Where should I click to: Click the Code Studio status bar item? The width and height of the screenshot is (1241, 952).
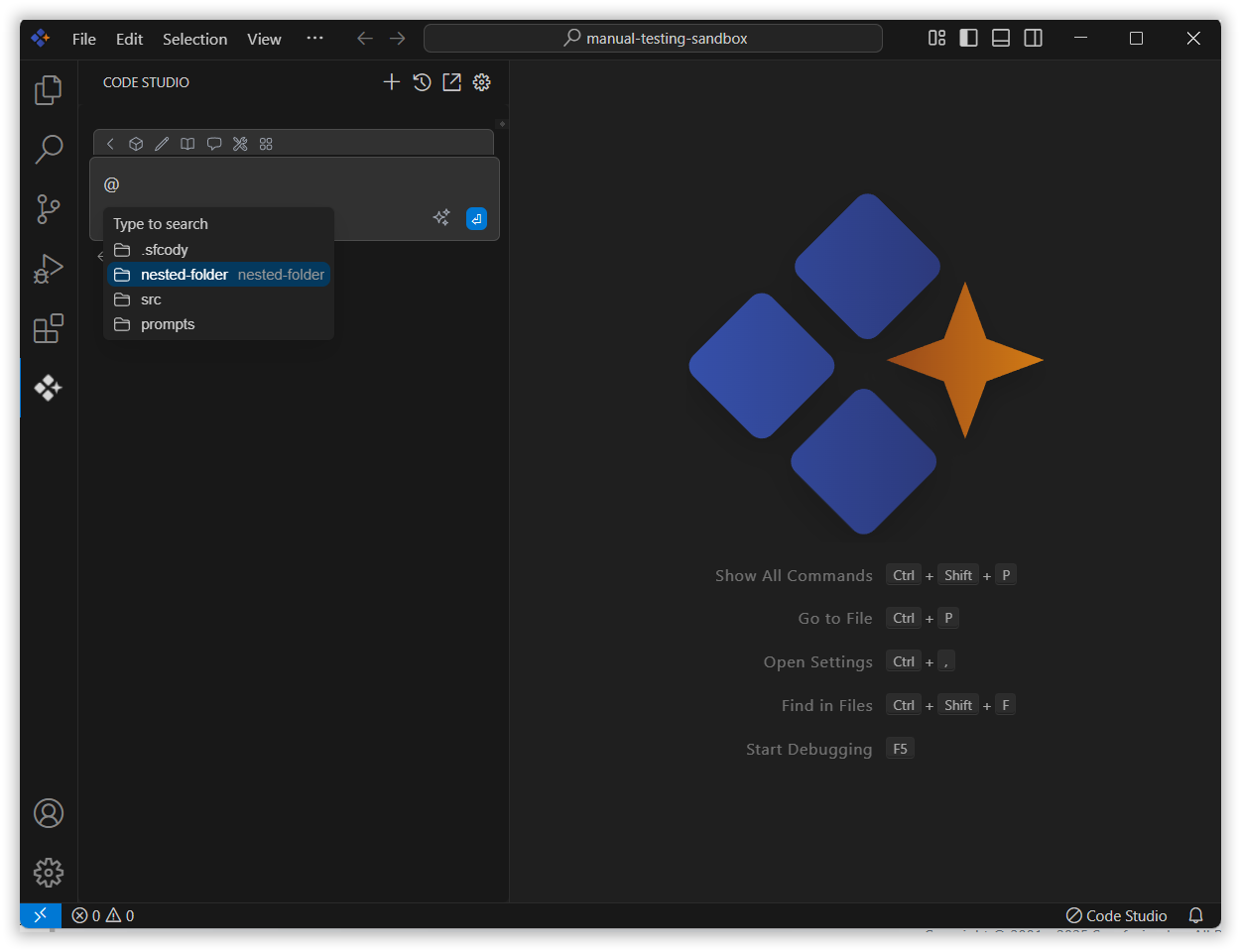coord(1116,915)
